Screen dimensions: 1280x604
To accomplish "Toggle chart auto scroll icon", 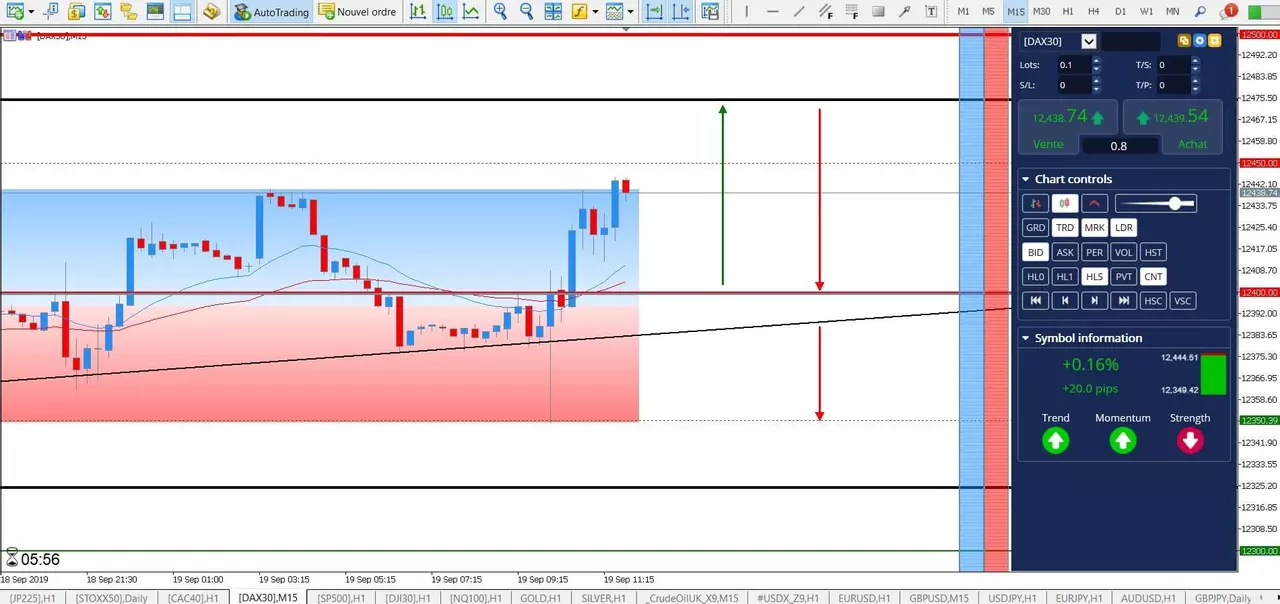I will tap(653, 12).
